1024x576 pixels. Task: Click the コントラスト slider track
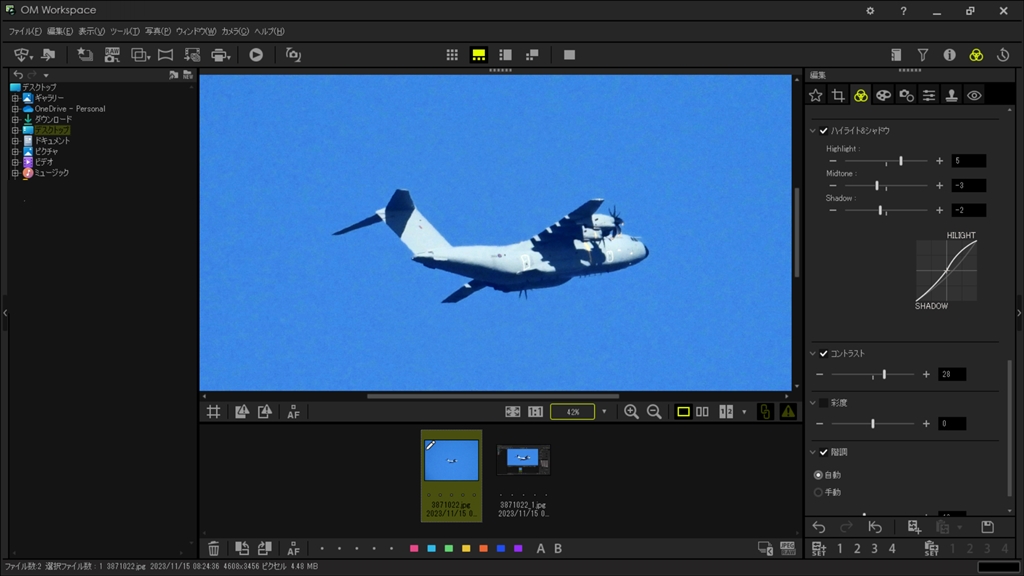[x=872, y=374]
